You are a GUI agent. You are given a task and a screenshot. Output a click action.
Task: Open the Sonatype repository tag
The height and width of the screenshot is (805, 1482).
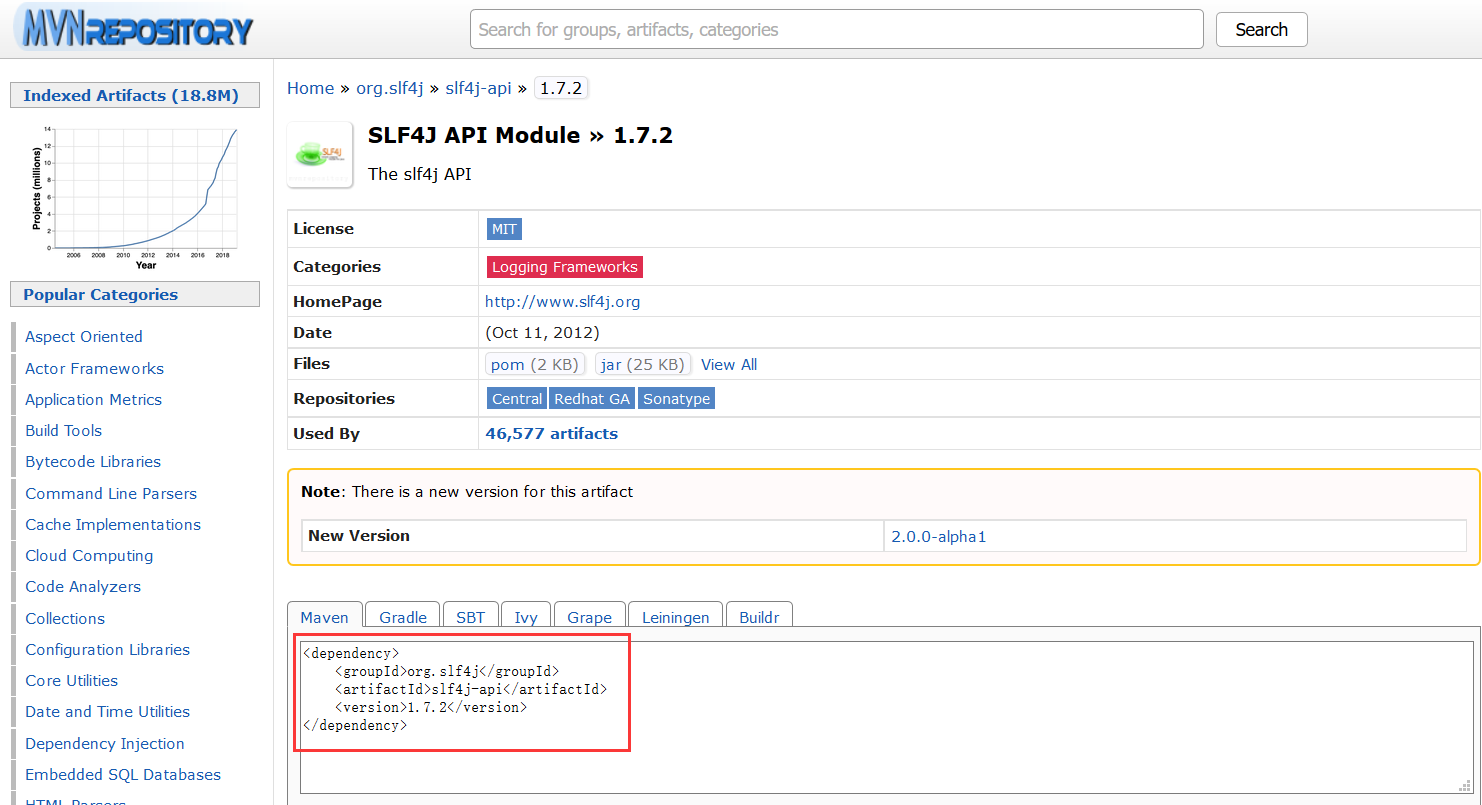(676, 399)
